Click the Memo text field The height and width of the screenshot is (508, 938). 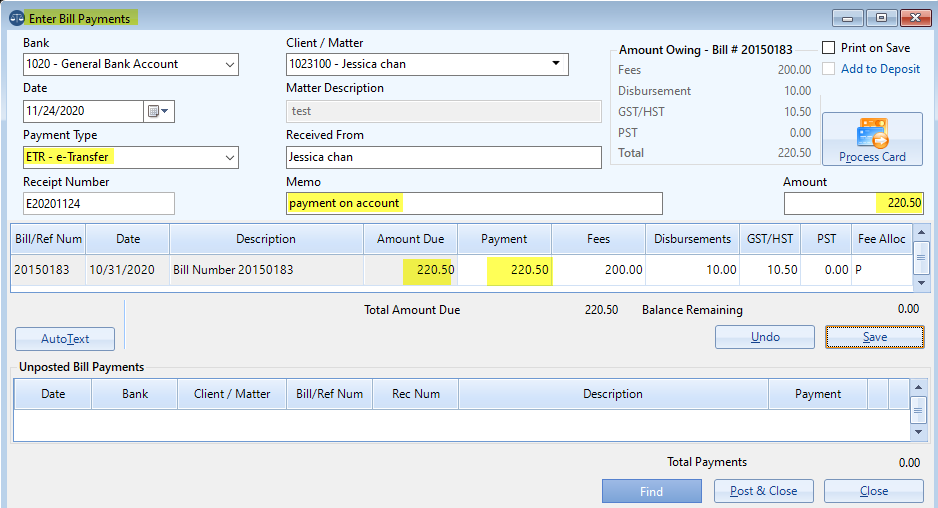click(474, 203)
